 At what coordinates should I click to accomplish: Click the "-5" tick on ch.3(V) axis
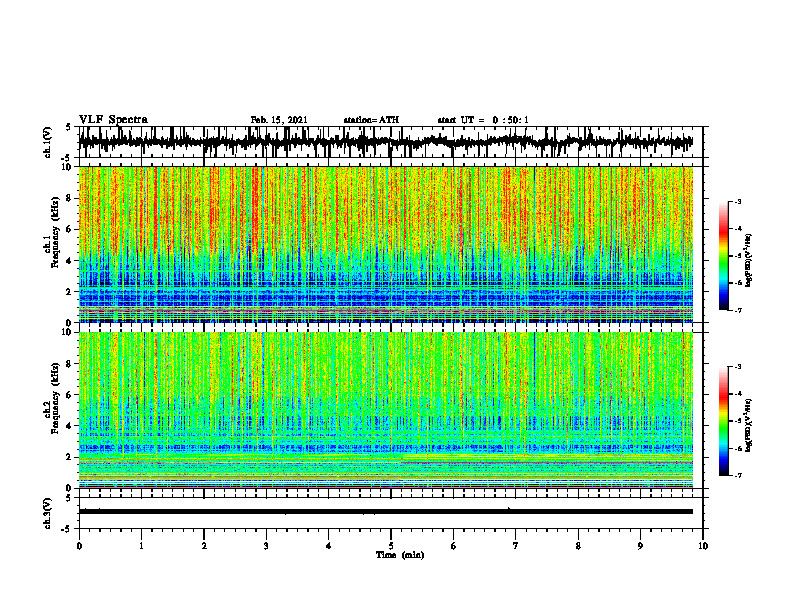(x=67, y=529)
